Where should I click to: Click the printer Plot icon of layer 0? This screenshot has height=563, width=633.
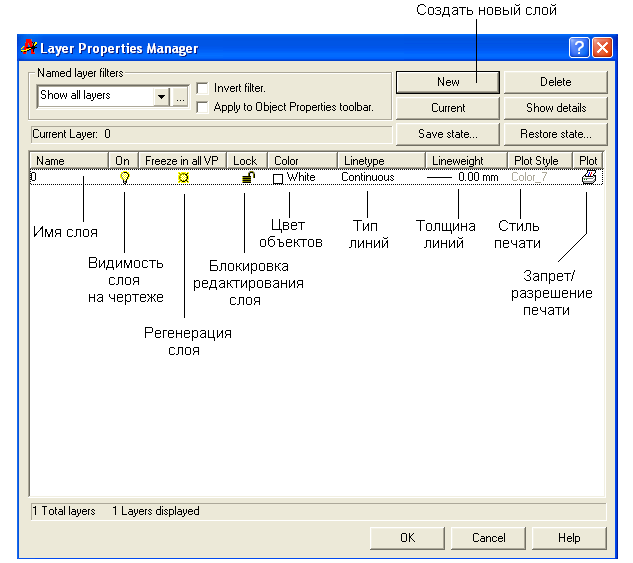pos(589,177)
